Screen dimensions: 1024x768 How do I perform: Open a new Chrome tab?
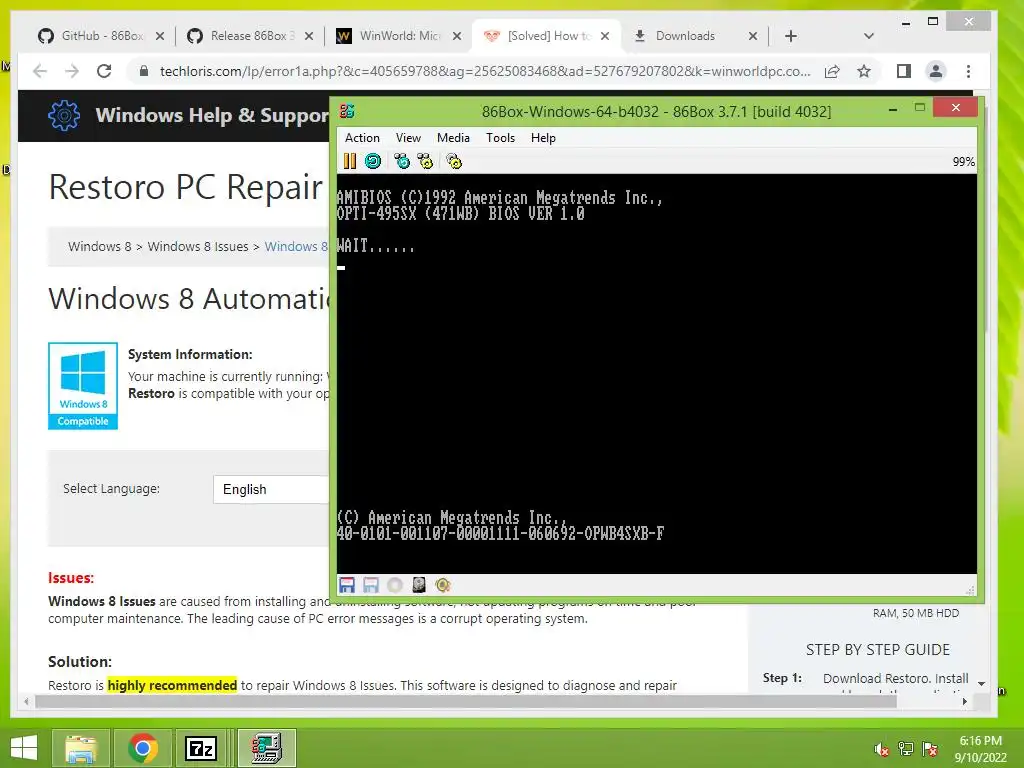791,36
